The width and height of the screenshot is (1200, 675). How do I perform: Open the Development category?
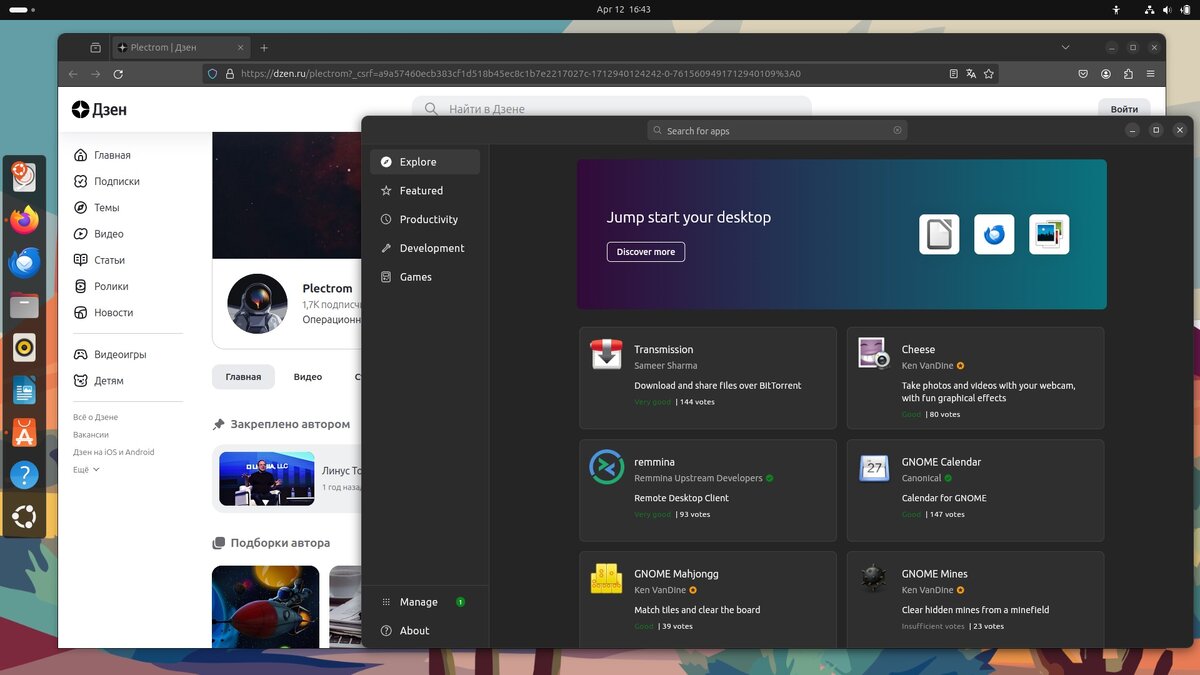[425, 248]
